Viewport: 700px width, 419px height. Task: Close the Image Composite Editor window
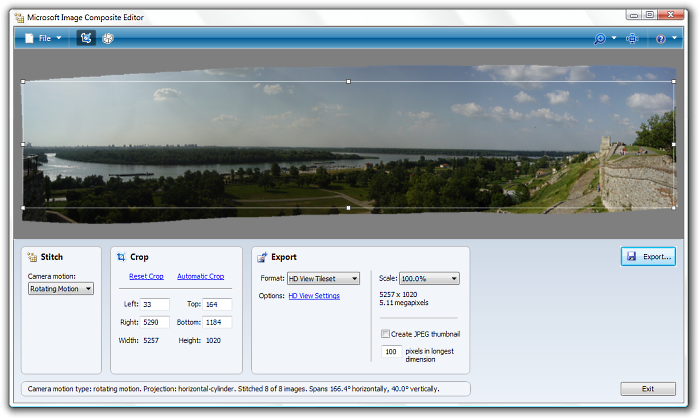pos(671,15)
